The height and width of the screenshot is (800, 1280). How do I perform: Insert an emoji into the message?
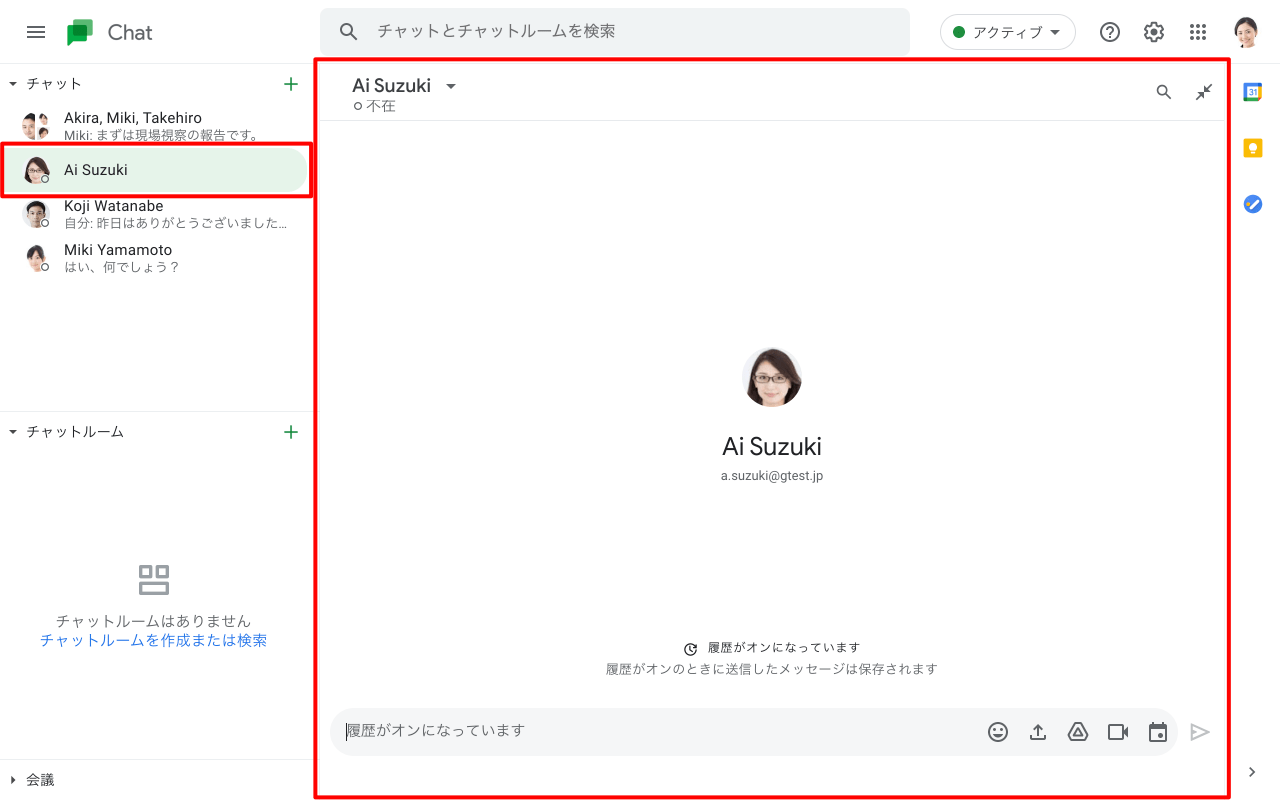coord(998,732)
